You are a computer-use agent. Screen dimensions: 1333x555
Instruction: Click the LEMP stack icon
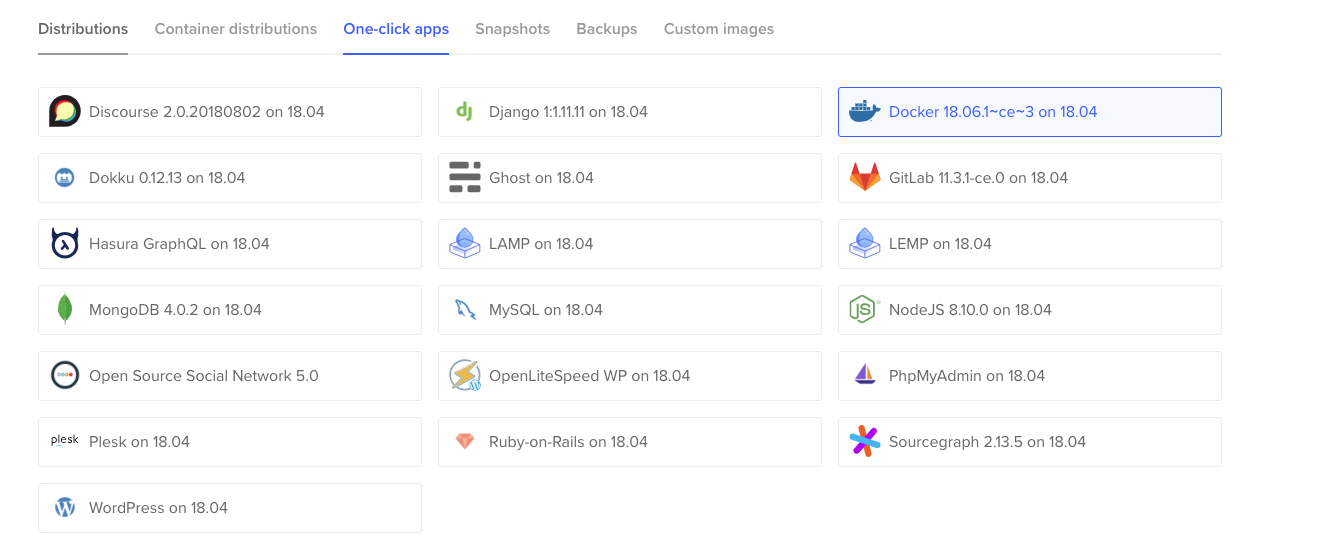864,244
